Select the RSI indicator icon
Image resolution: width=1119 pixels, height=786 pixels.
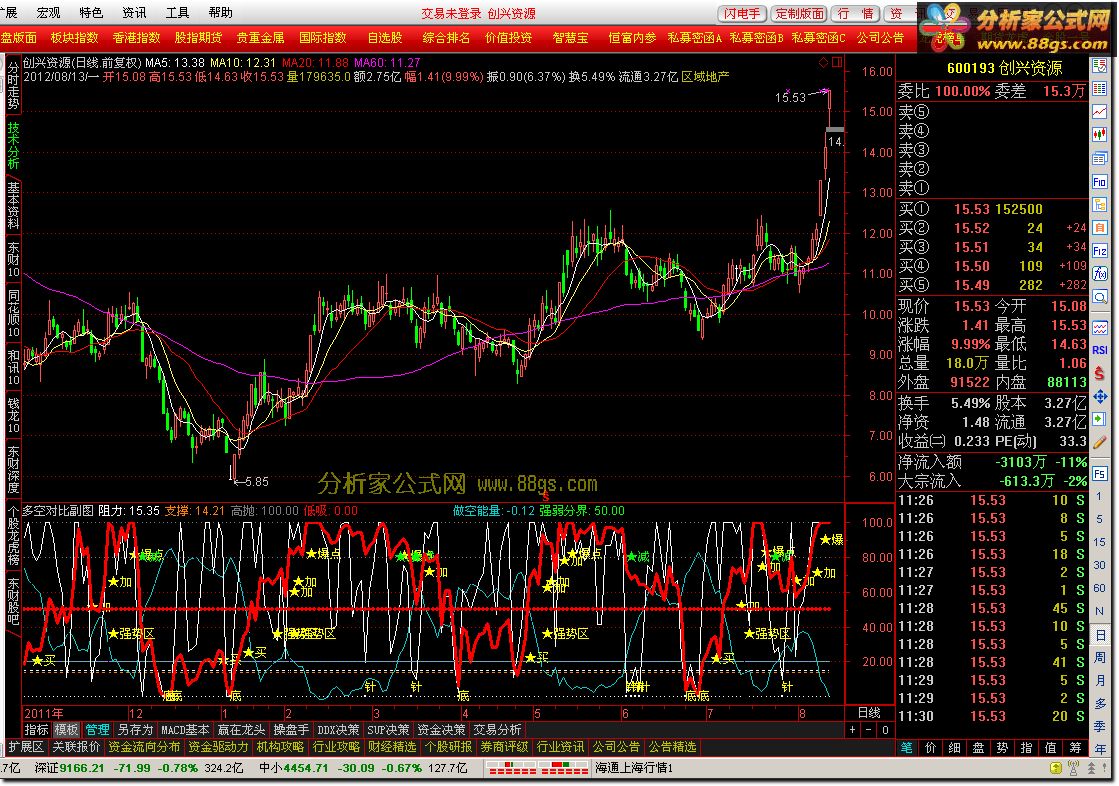tap(1100, 350)
